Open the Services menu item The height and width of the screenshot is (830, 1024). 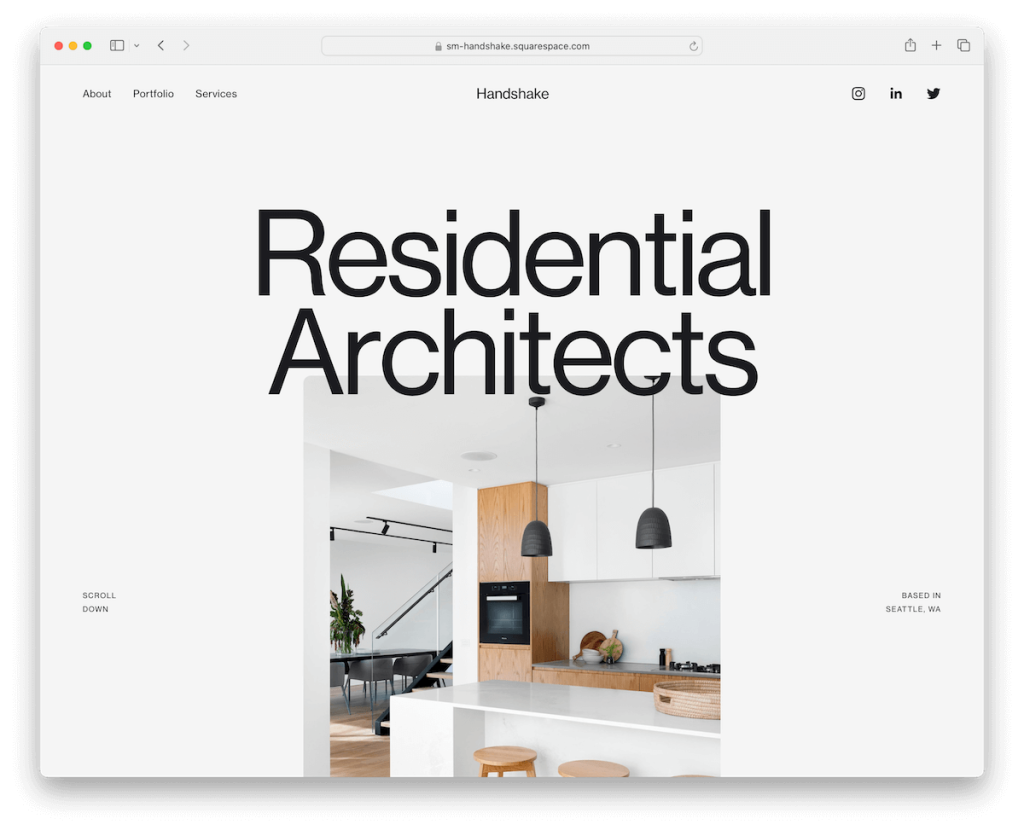(216, 94)
